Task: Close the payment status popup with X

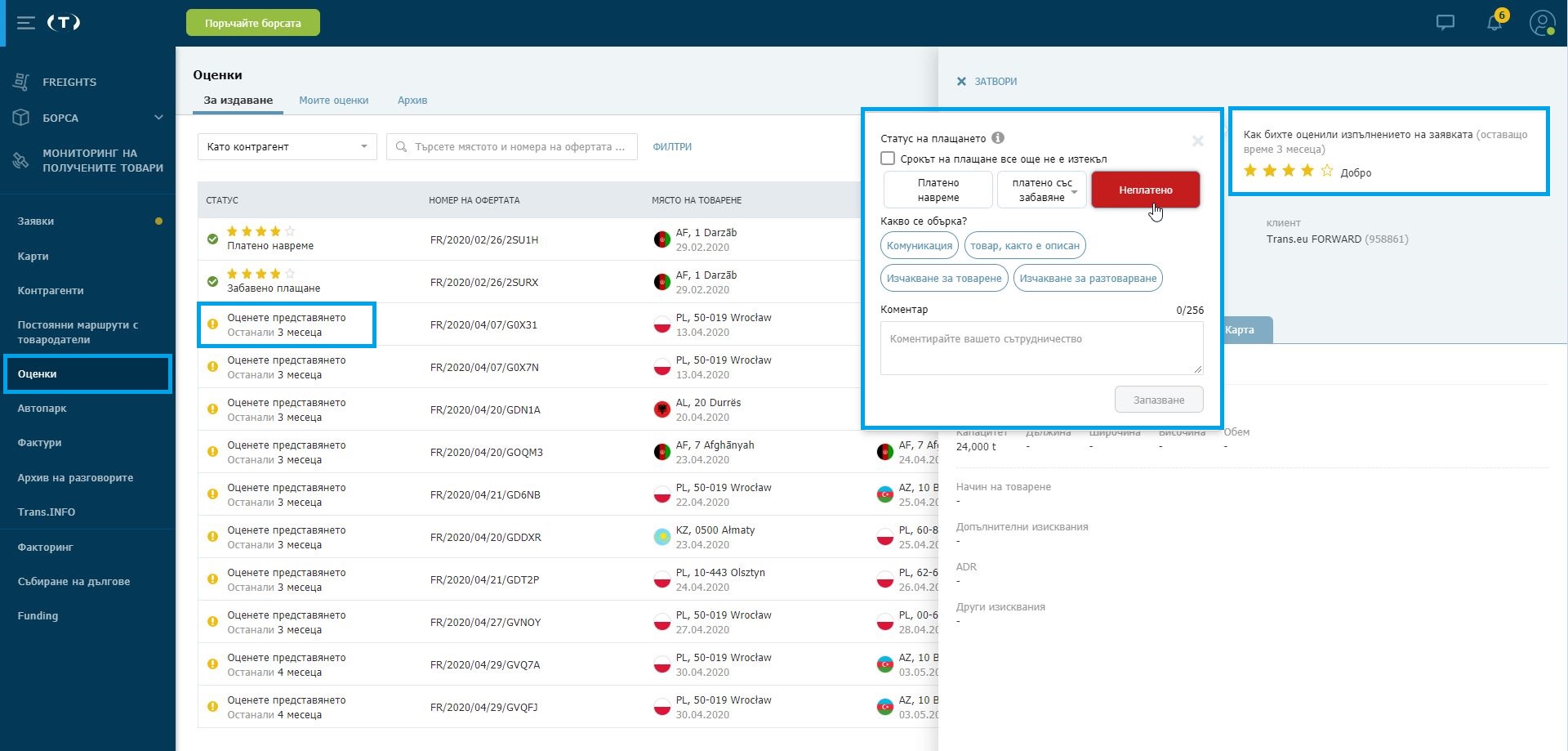Action: [1198, 141]
